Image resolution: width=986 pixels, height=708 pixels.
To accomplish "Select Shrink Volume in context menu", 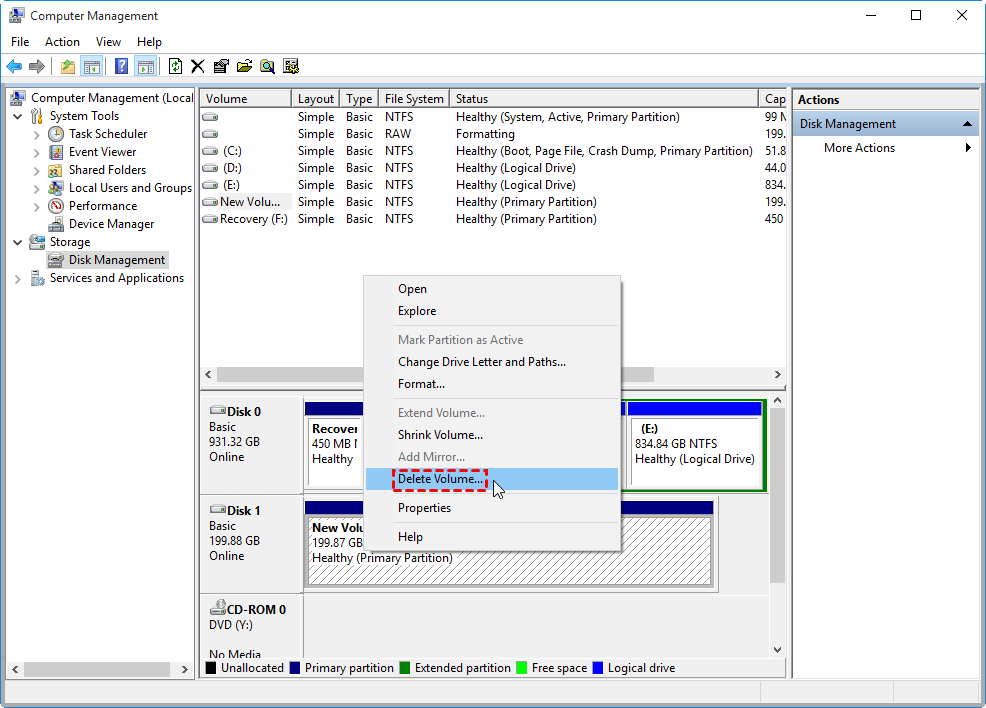I will [x=440, y=435].
